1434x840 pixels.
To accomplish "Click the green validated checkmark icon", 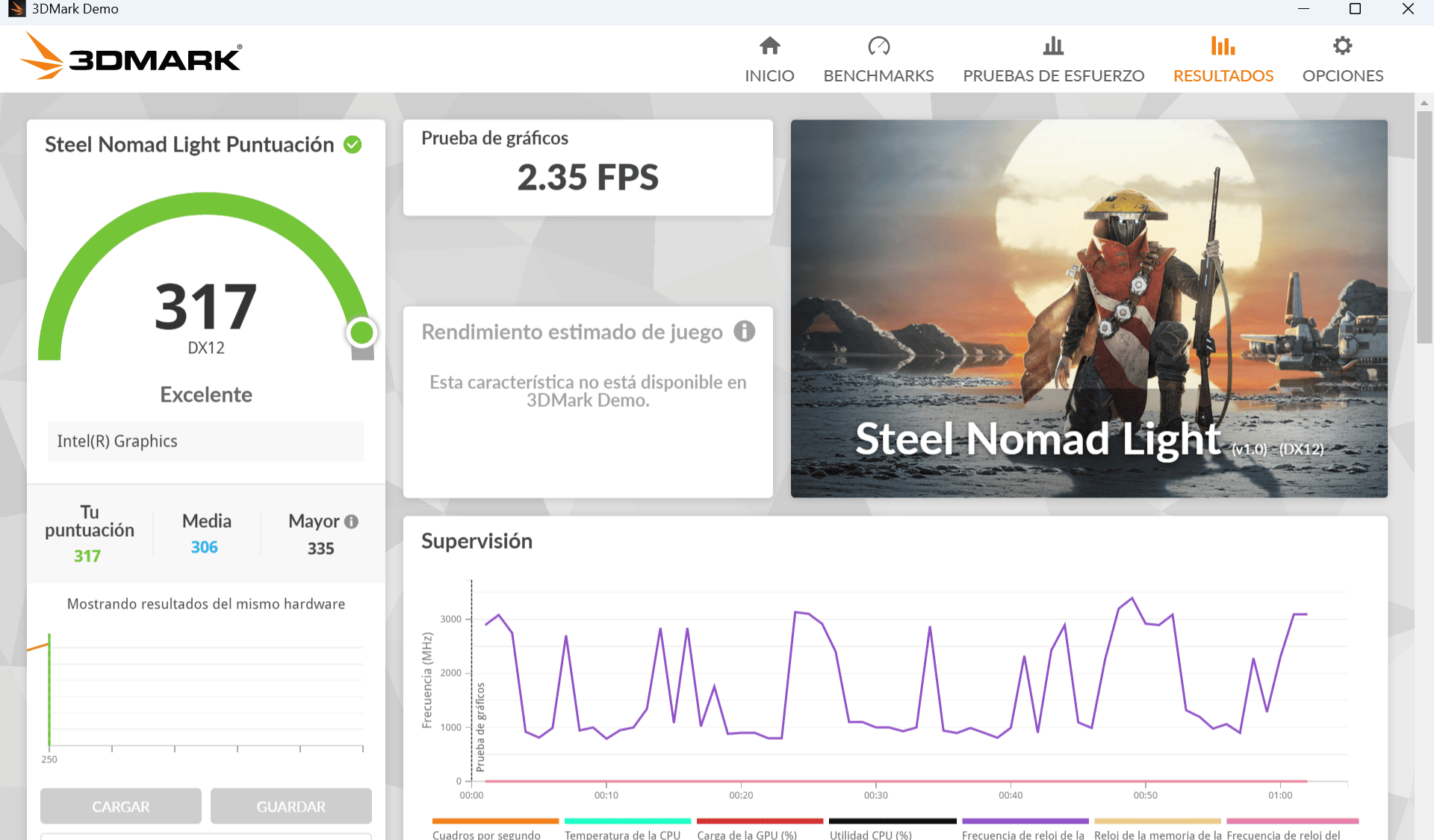I will point(353,145).
